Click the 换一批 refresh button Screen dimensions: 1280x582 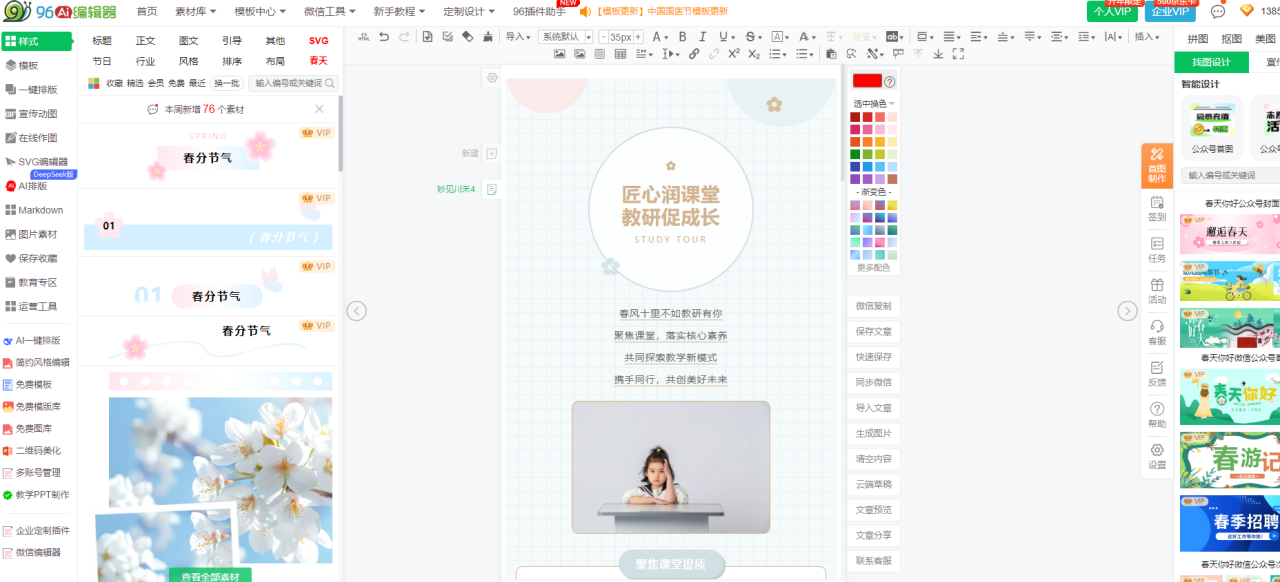pyautogui.click(x=227, y=84)
